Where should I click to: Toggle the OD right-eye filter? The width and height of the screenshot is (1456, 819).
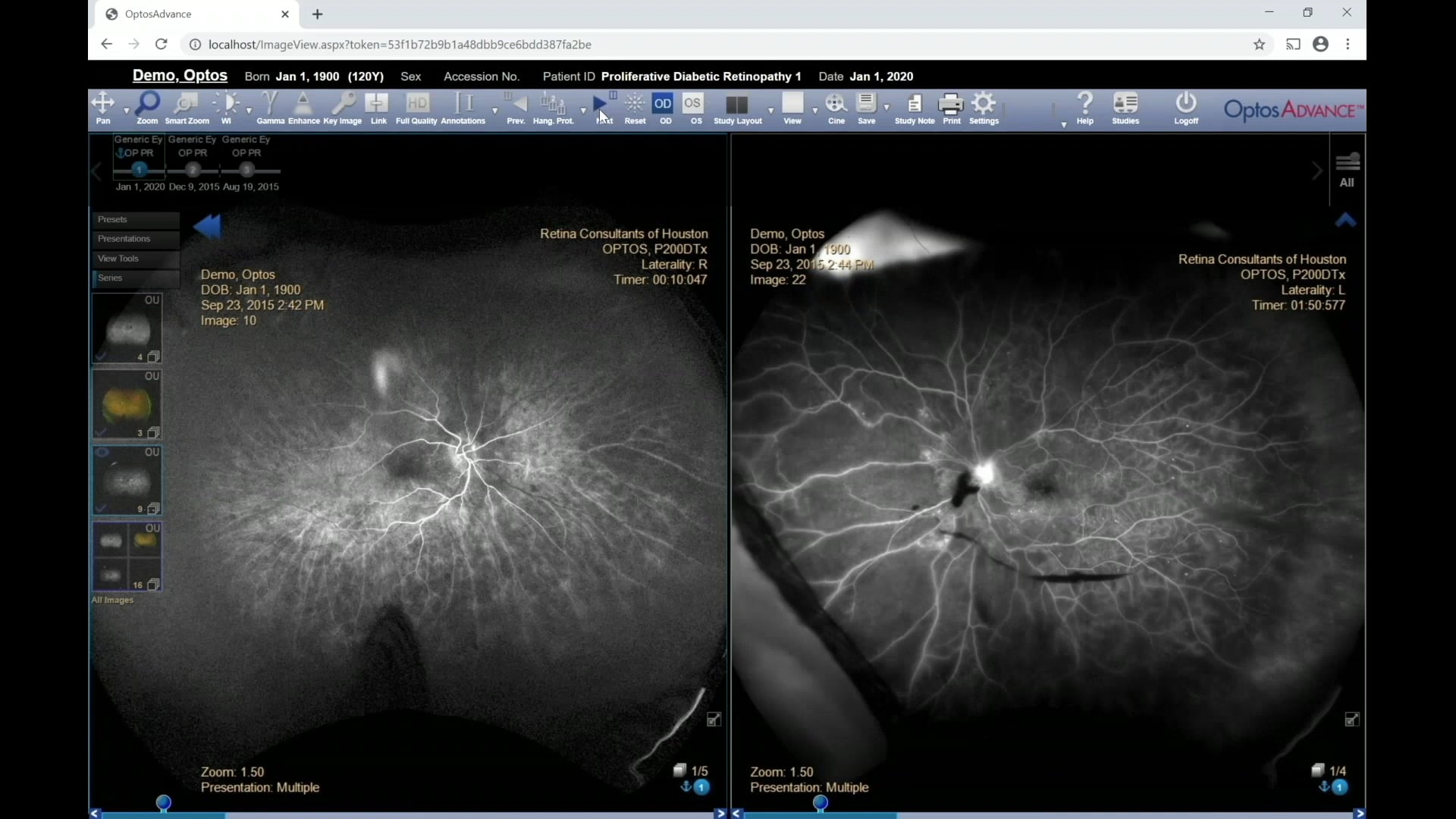tap(664, 108)
